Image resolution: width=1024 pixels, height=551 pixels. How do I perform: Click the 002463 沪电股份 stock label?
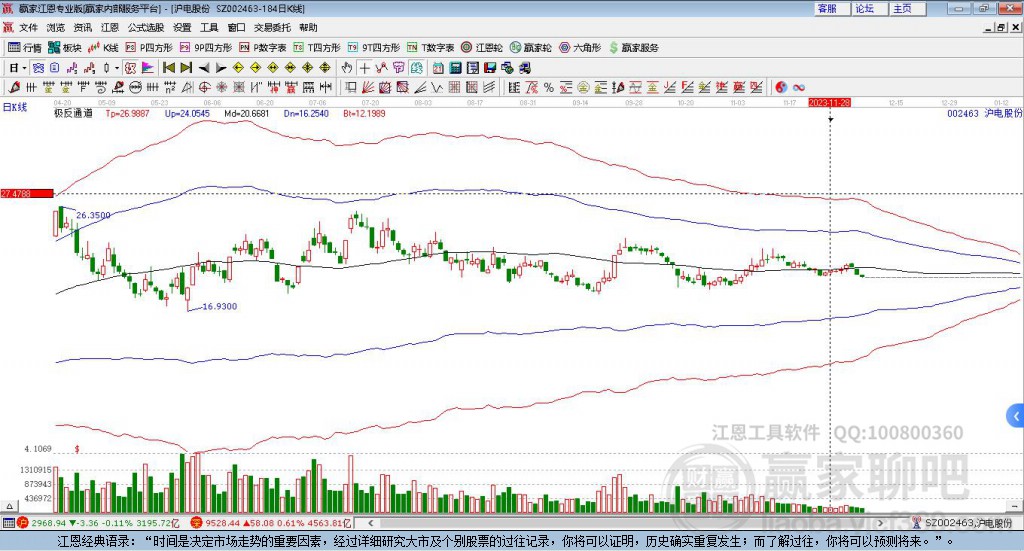point(984,113)
